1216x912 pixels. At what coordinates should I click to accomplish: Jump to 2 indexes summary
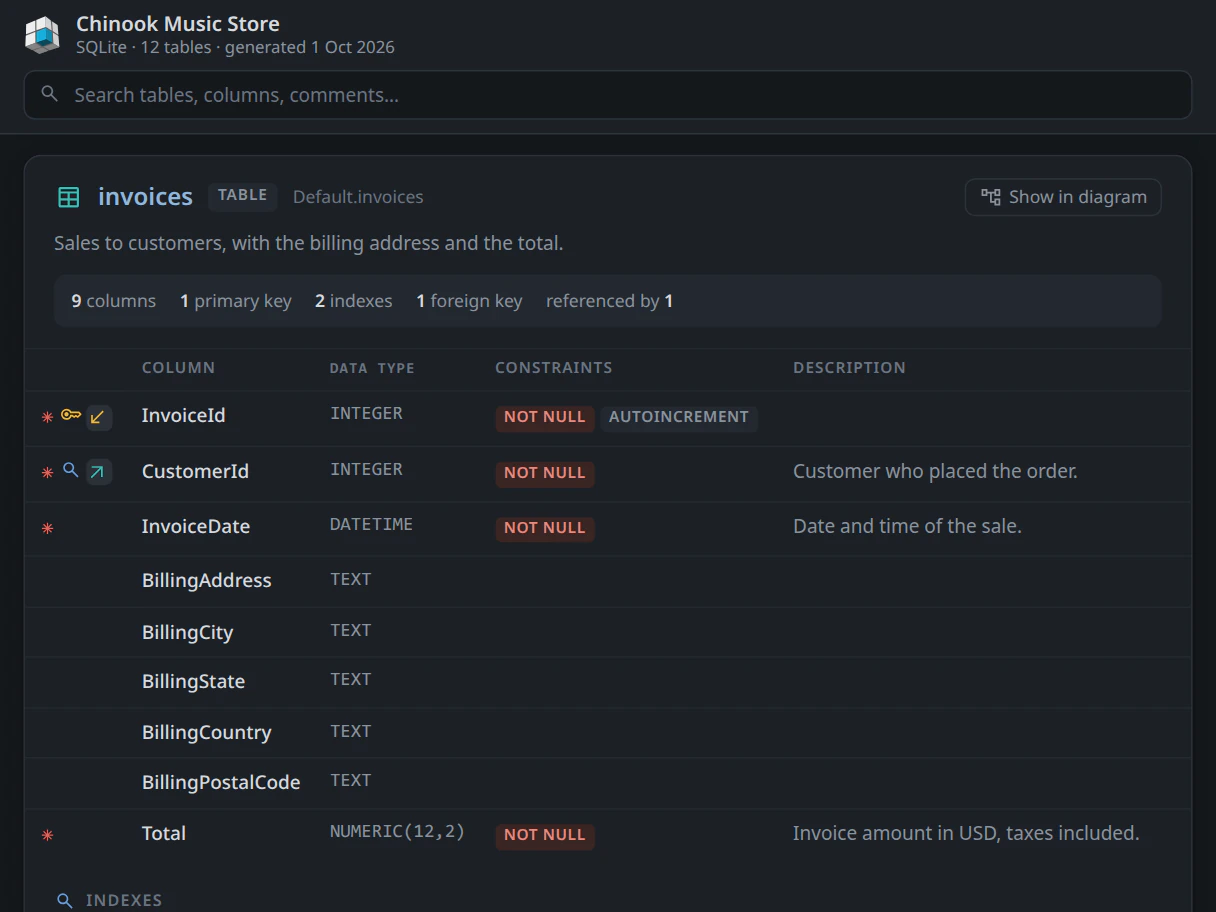pyautogui.click(x=354, y=301)
